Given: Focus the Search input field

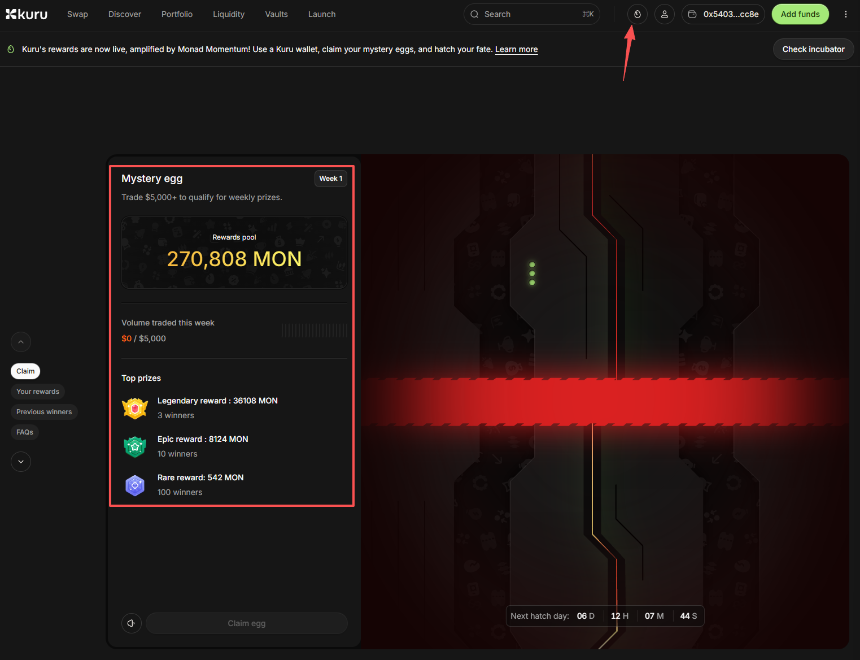Looking at the screenshot, I should pos(530,14).
